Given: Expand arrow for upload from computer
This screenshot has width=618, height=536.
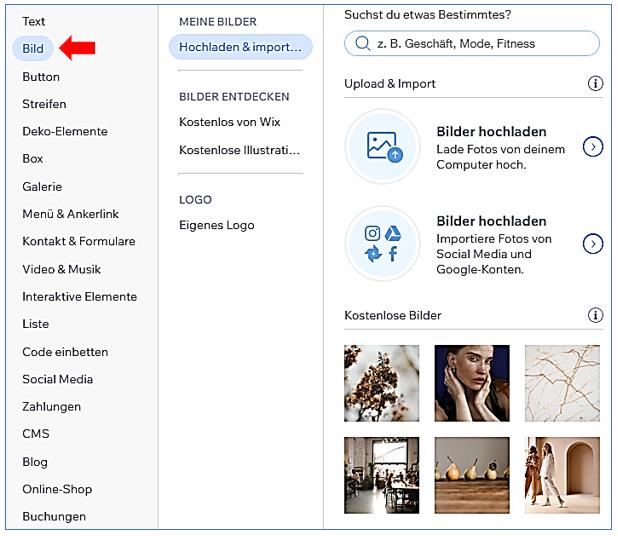Looking at the screenshot, I should coord(593,147).
